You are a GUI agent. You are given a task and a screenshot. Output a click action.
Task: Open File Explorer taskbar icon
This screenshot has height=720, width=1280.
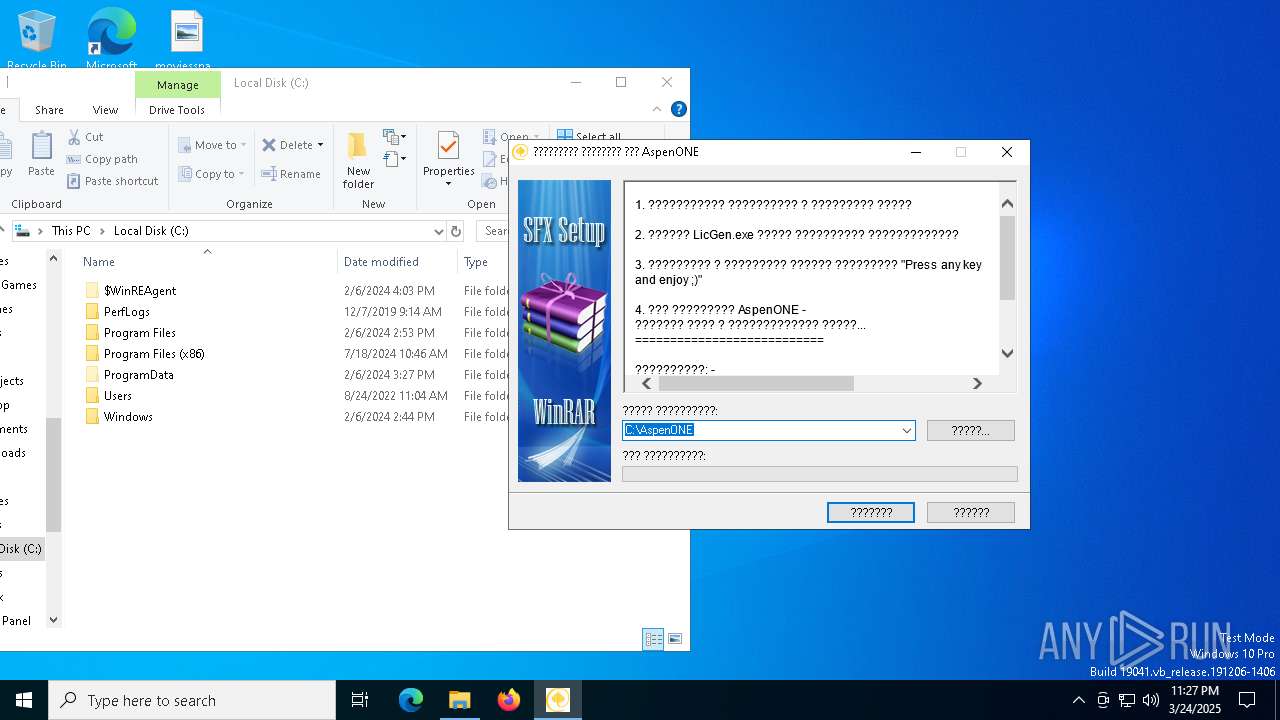tap(459, 700)
